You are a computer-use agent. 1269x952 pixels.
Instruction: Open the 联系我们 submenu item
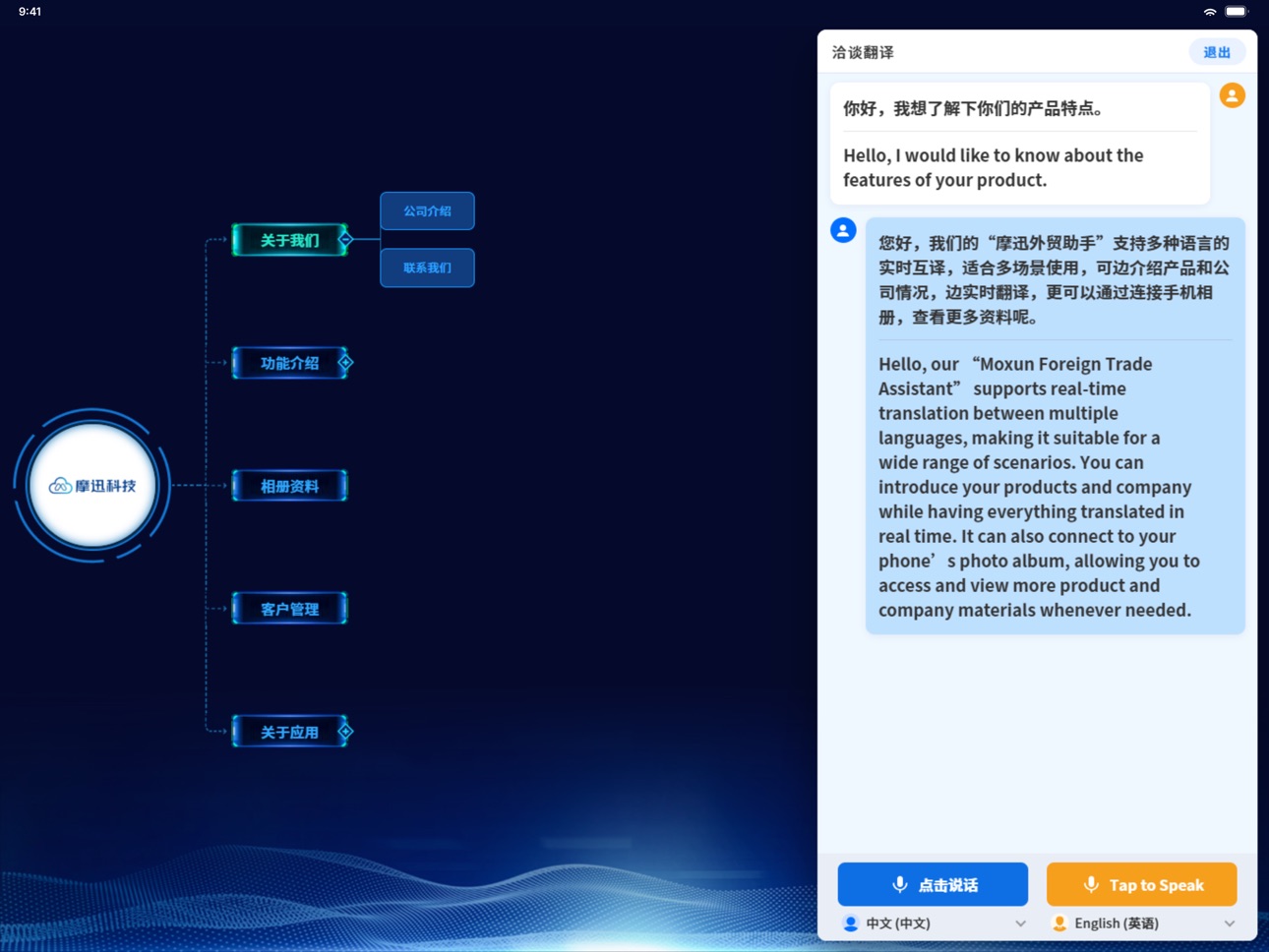pyautogui.click(x=427, y=268)
